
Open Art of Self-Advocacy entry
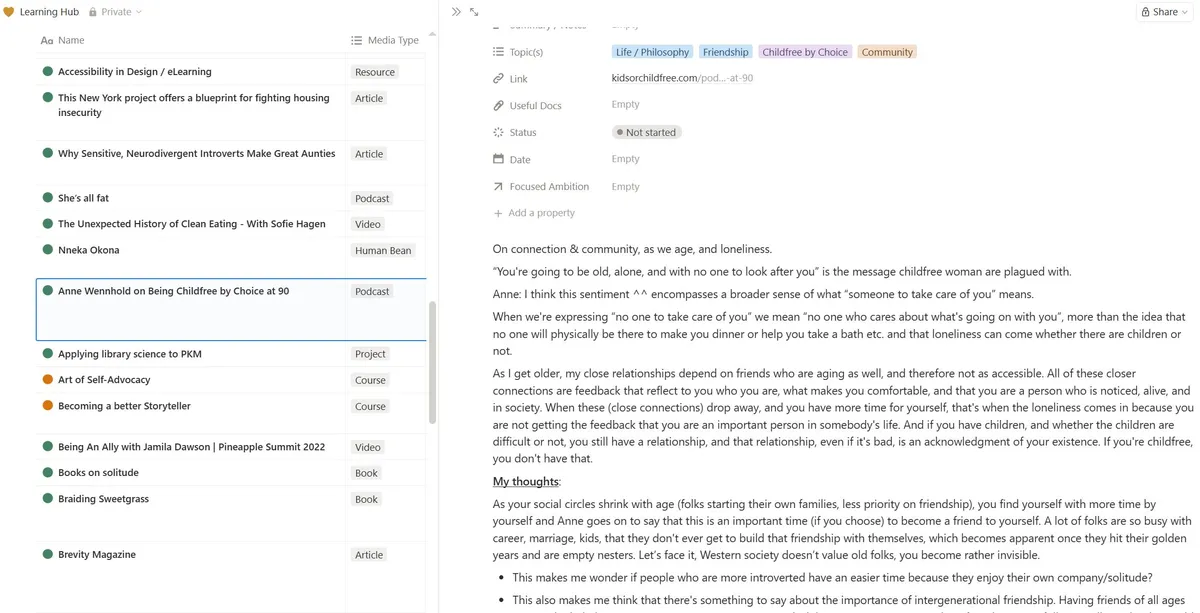click(104, 380)
